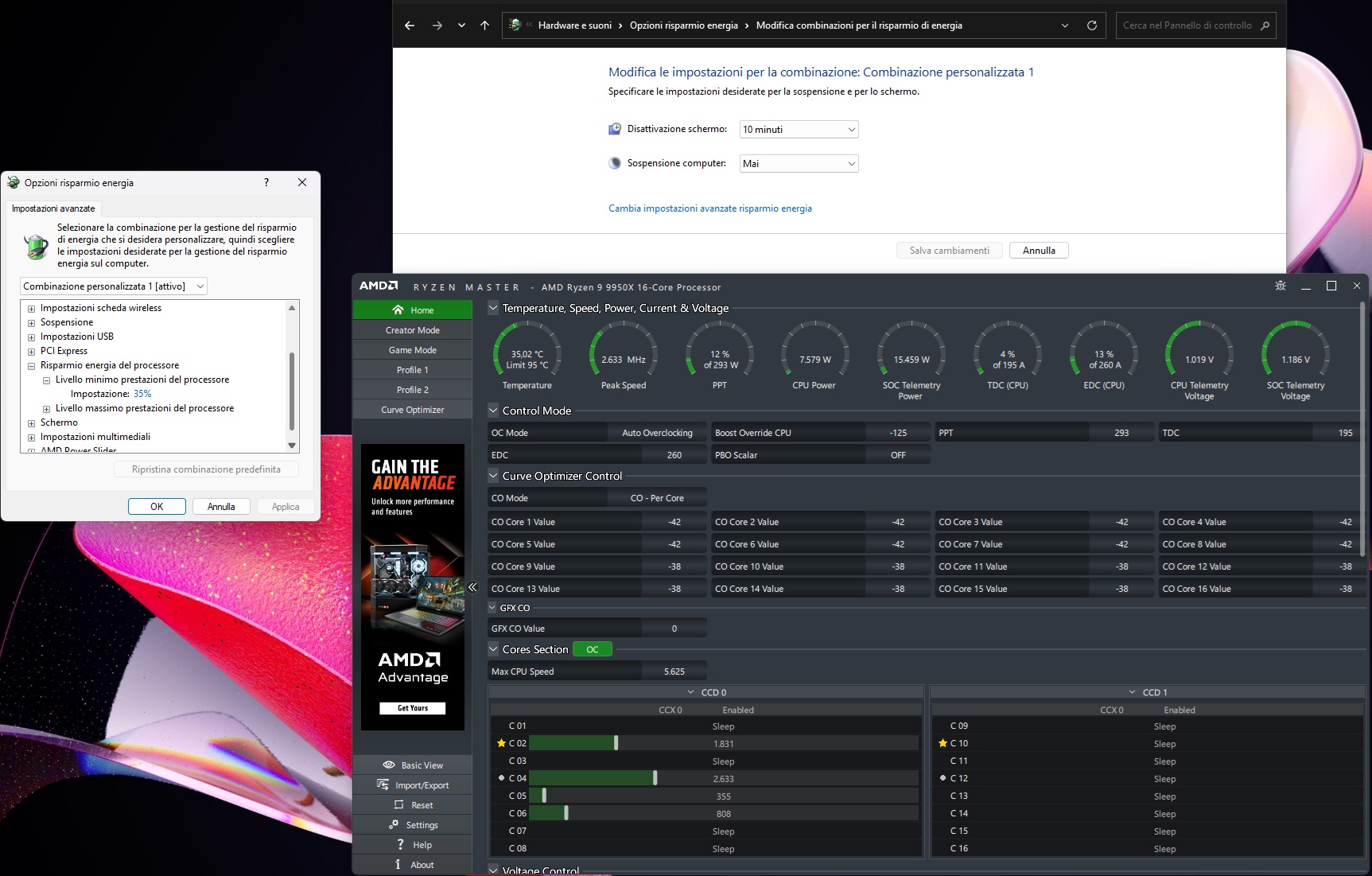Click Opzioni risparmio energia in the breadcrumb

[x=684, y=25]
